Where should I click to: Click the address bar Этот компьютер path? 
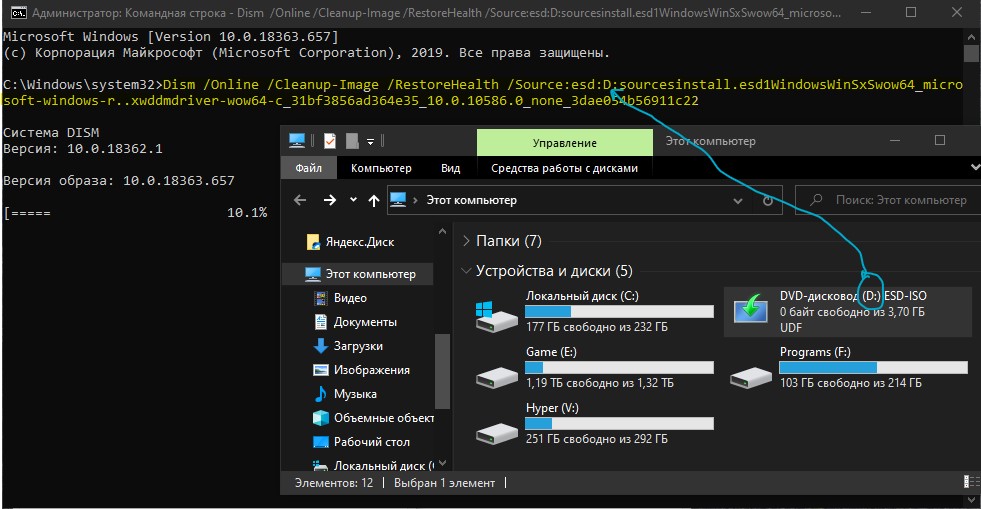tap(472, 200)
